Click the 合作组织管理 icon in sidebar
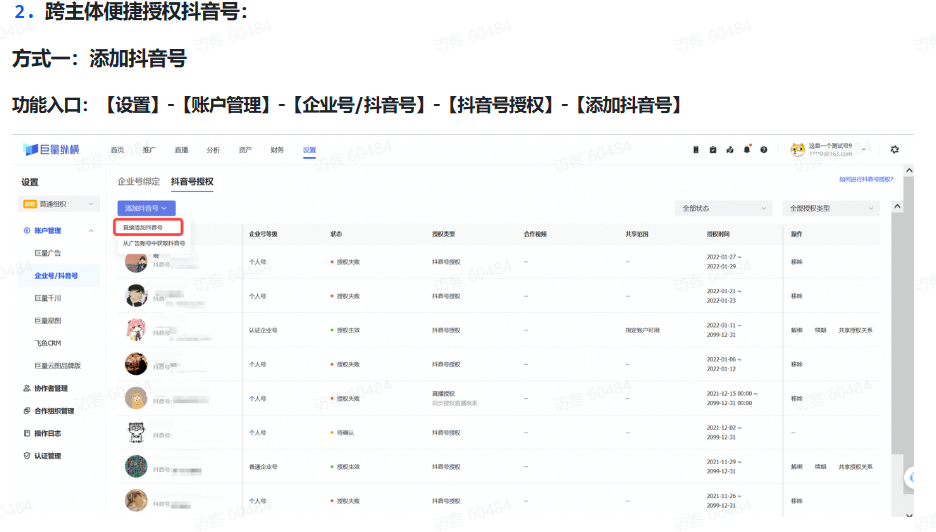The image size is (936, 532). click(x=26, y=411)
